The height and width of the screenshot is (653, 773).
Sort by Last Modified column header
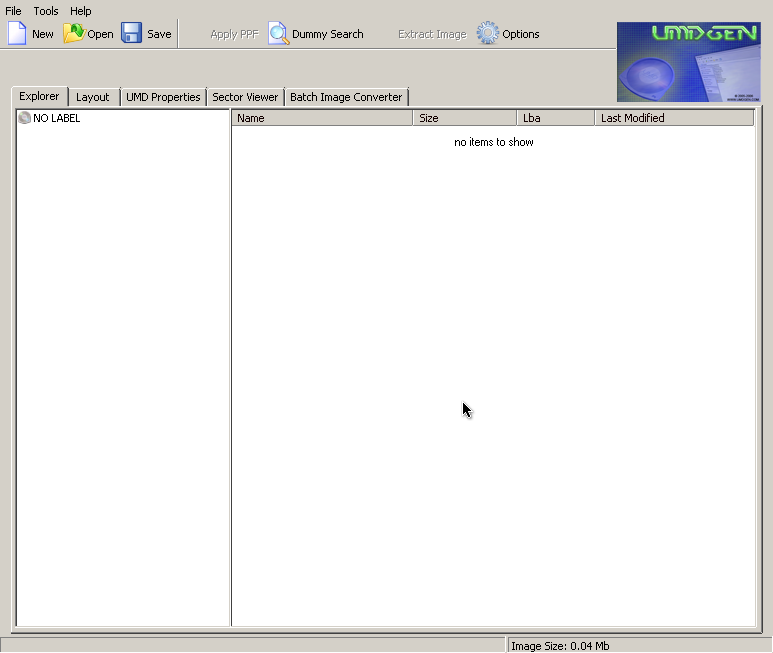674,118
